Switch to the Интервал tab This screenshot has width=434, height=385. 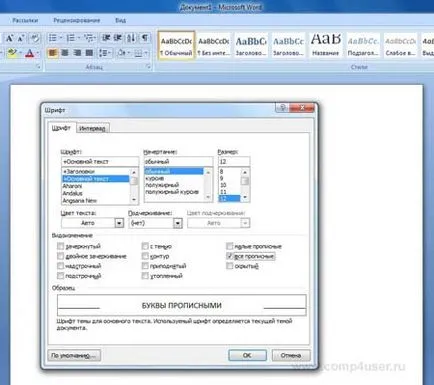(92, 129)
